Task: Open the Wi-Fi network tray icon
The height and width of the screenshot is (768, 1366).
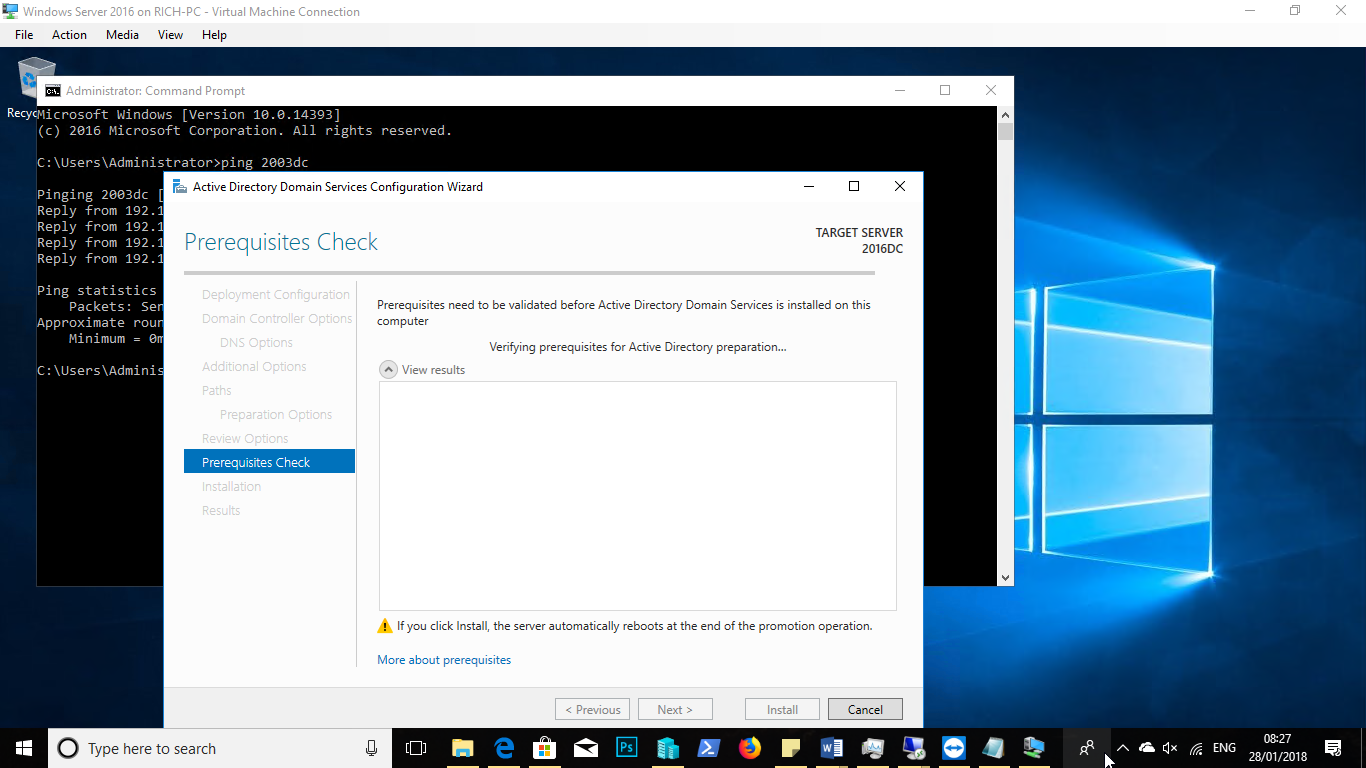Action: coord(1196,748)
